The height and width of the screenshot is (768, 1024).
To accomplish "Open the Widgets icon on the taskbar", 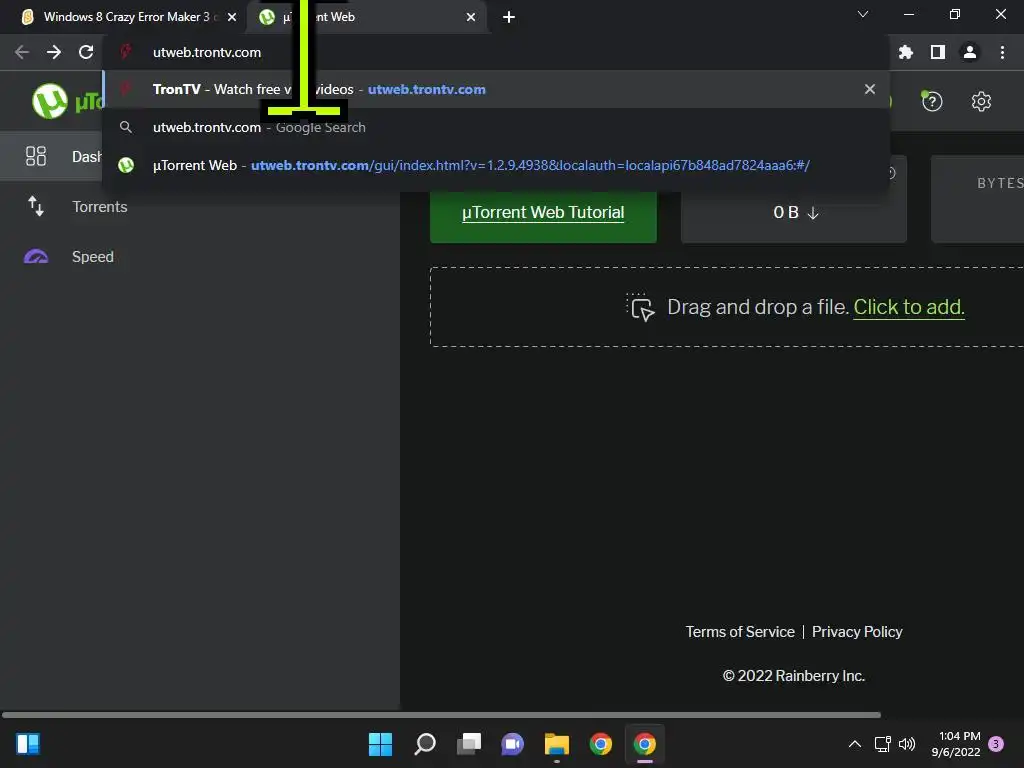I will click(x=28, y=744).
